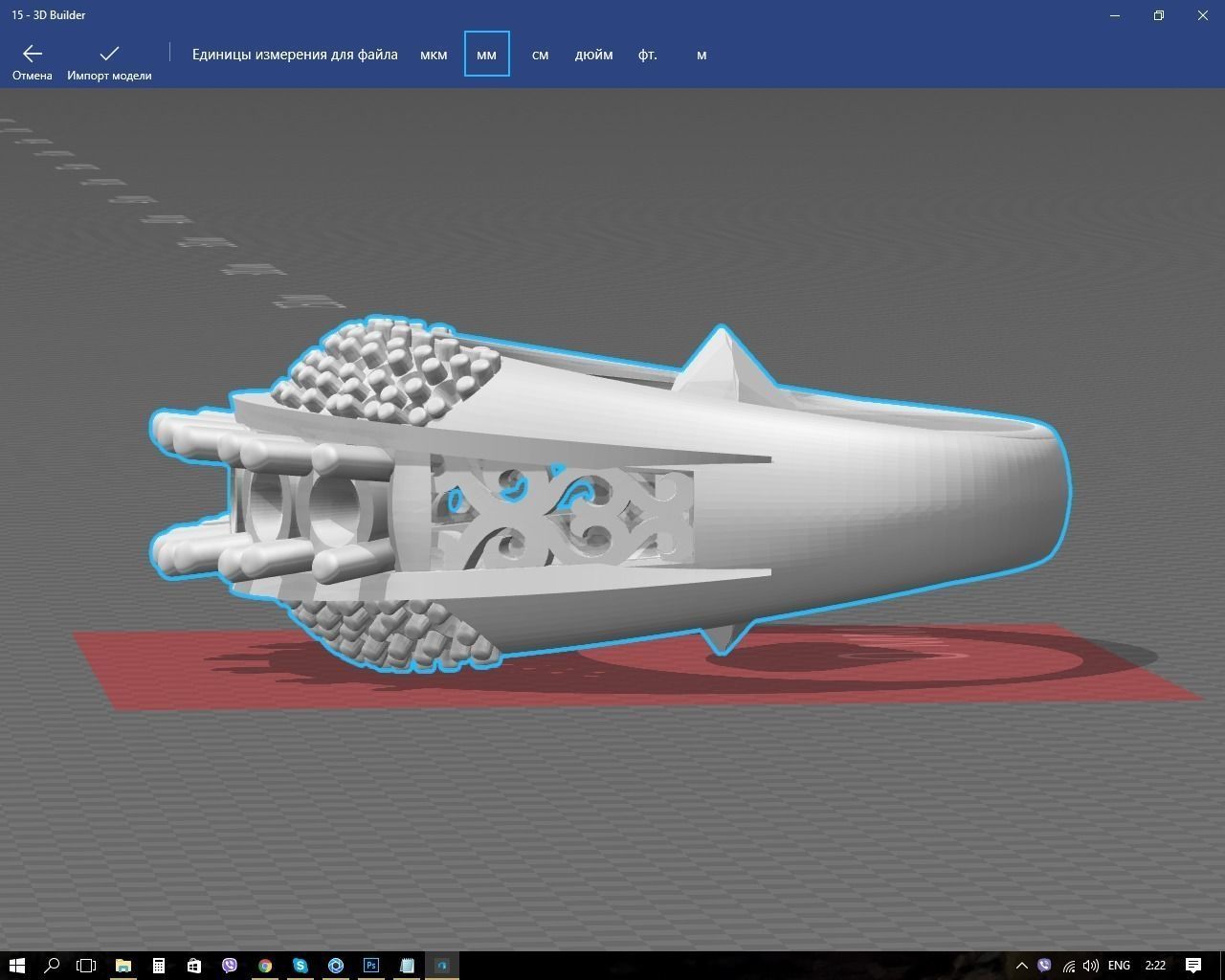Choose см as the measurement unit
Viewport: 1225px width, 980px height.
tap(541, 55)
